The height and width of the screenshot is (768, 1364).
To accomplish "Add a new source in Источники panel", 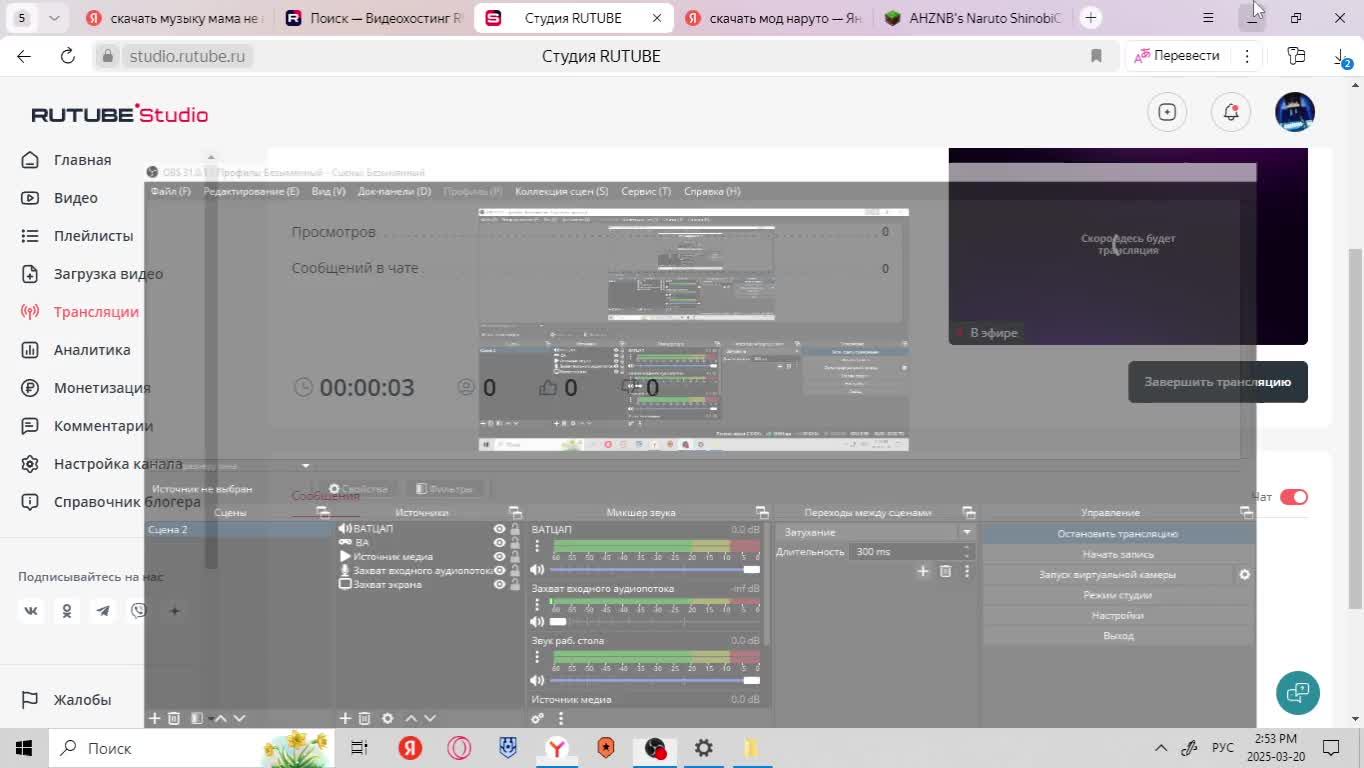I will [345, 718].
